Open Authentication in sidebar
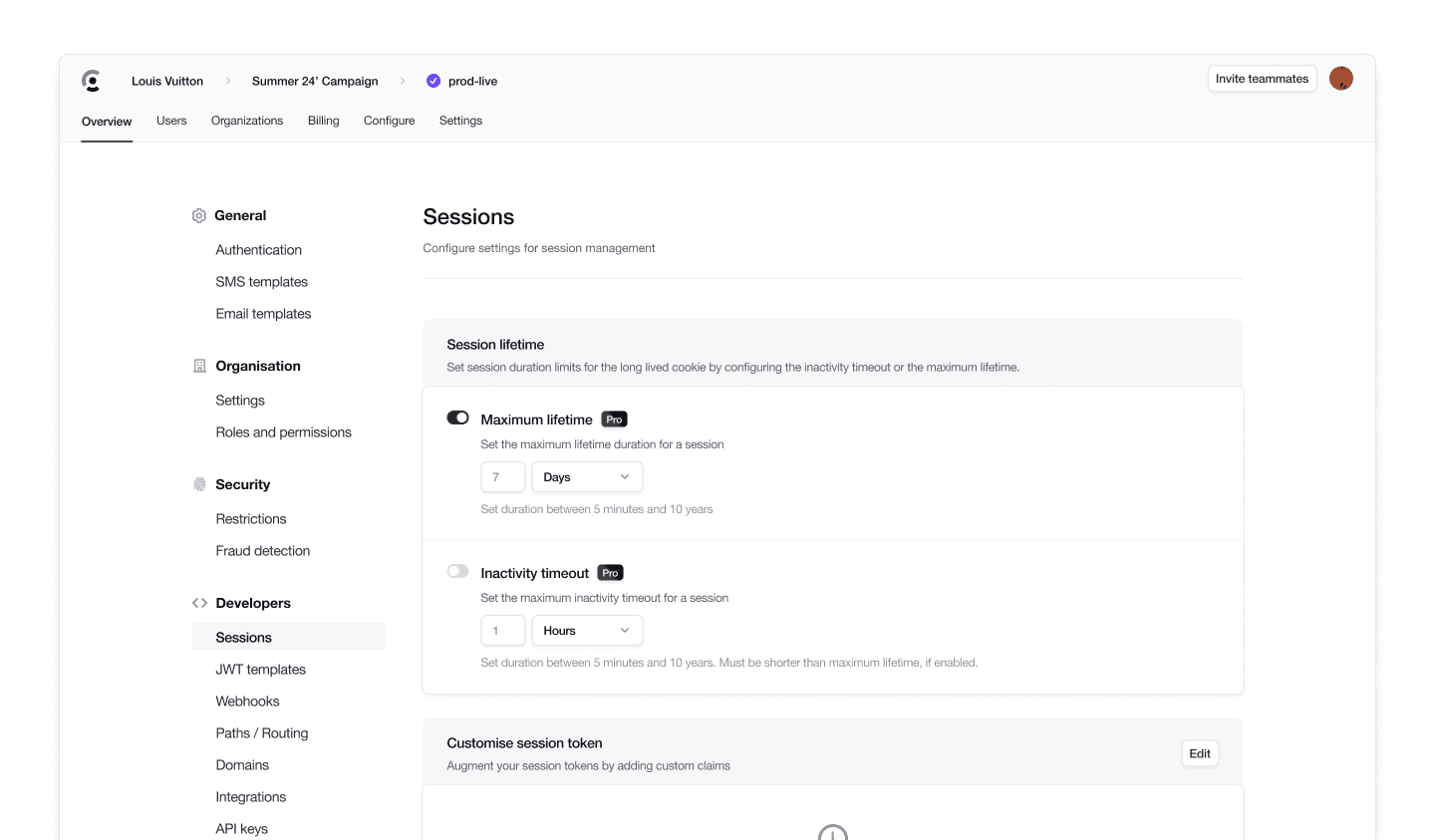The width and height of the screenshot is (1435, 840). (x=259, y=250)
